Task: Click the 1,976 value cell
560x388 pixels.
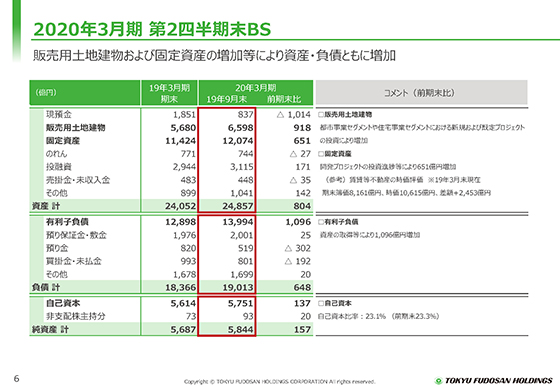Action: [184, 235]
